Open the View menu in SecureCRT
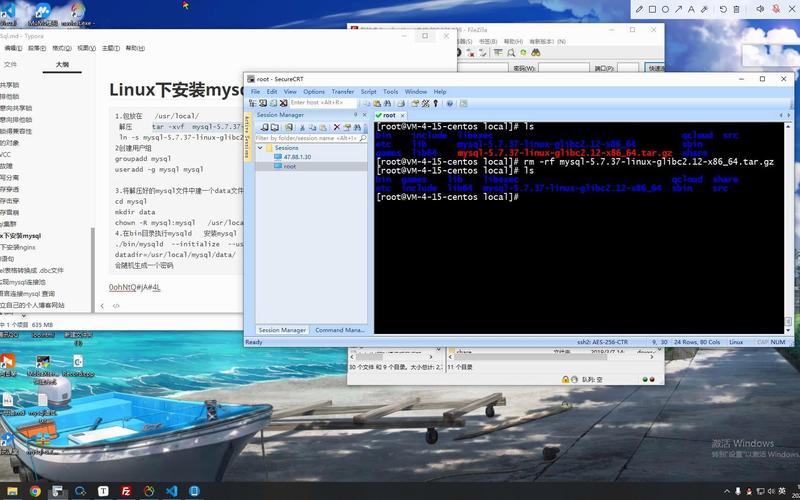Screen dimensions: 800x500 [290, 92]
